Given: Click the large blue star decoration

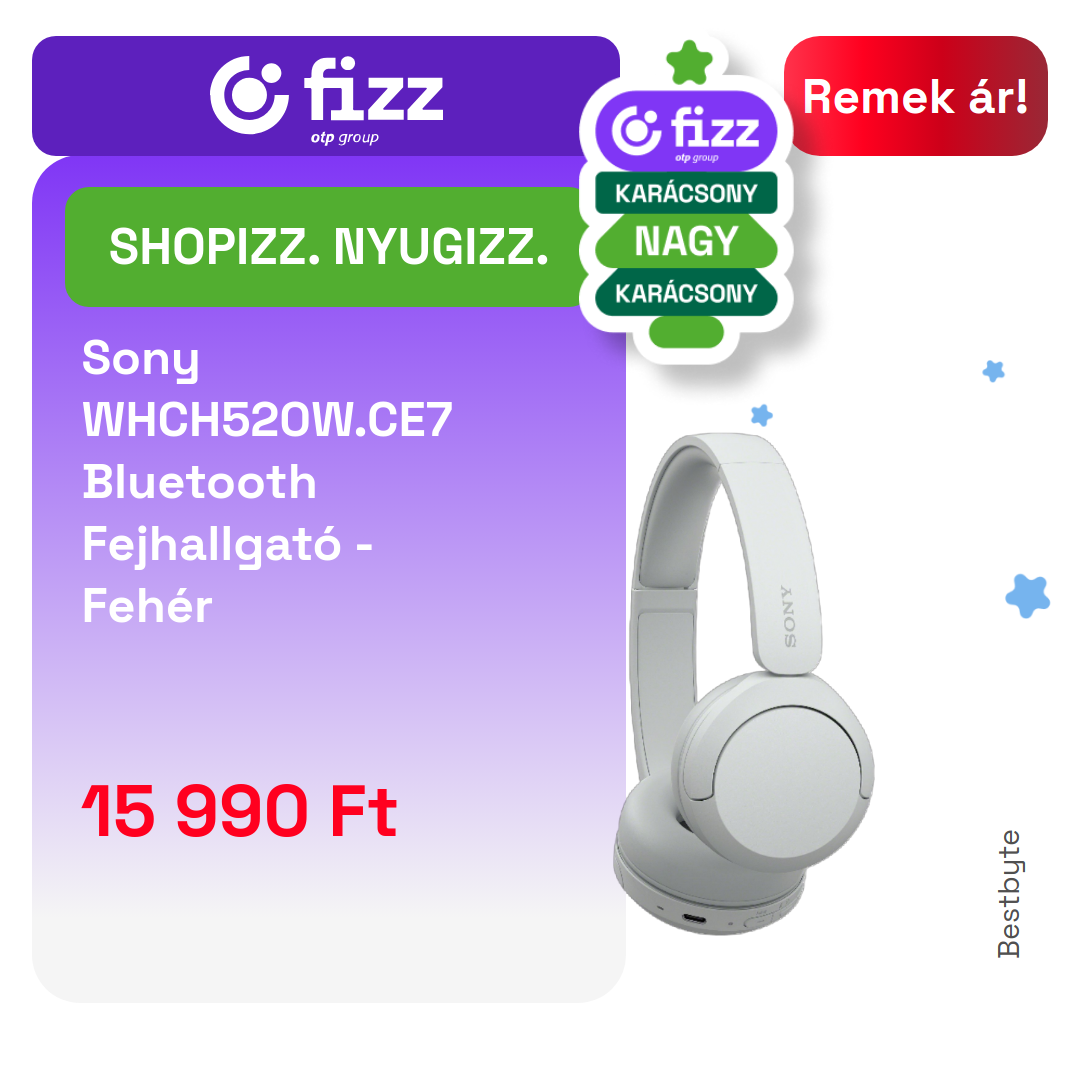Looking at the screenshot, I should pos(1027,595).
